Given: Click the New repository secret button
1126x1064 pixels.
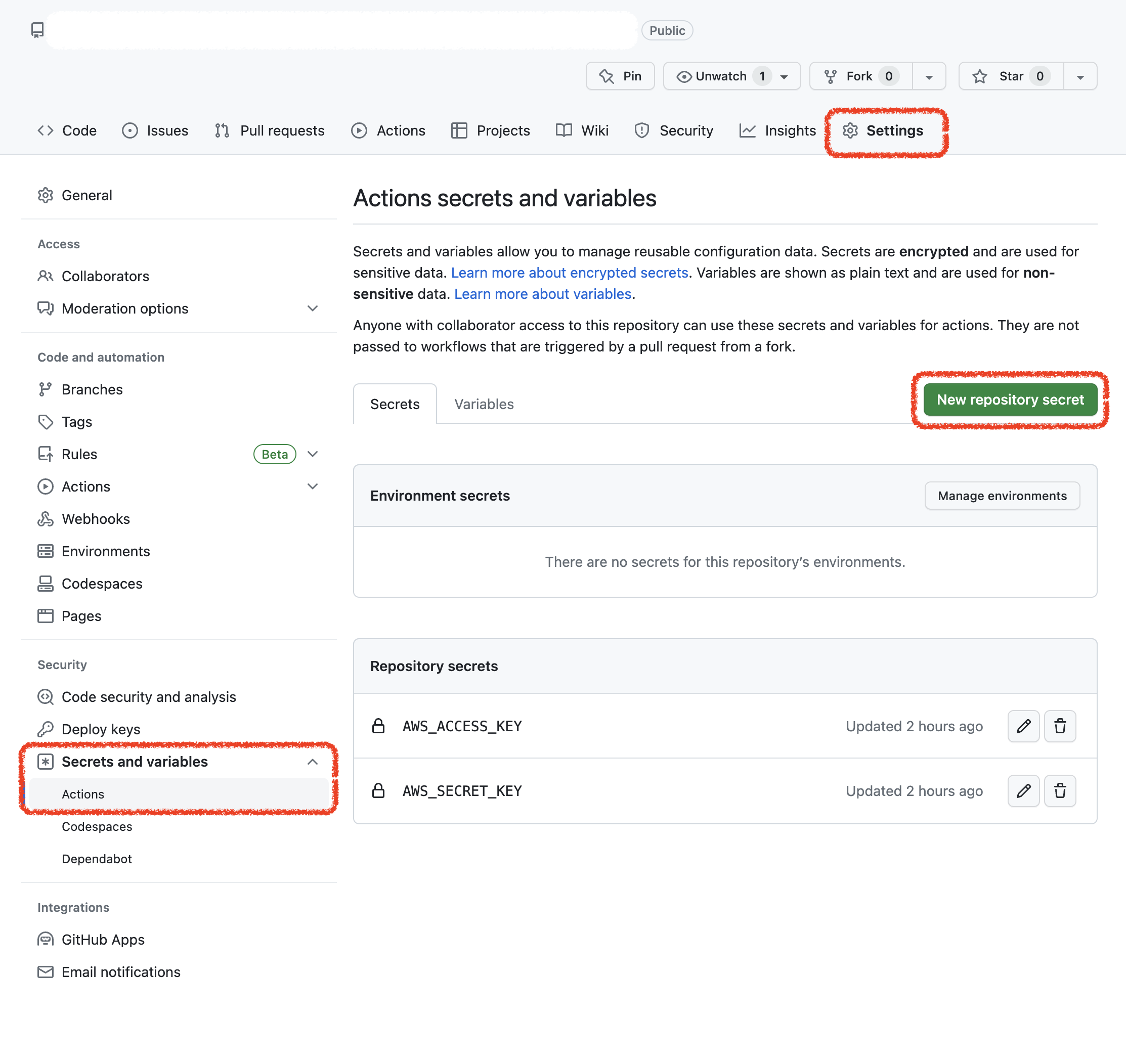Looking at the screenshot, I should point(1009,400).
